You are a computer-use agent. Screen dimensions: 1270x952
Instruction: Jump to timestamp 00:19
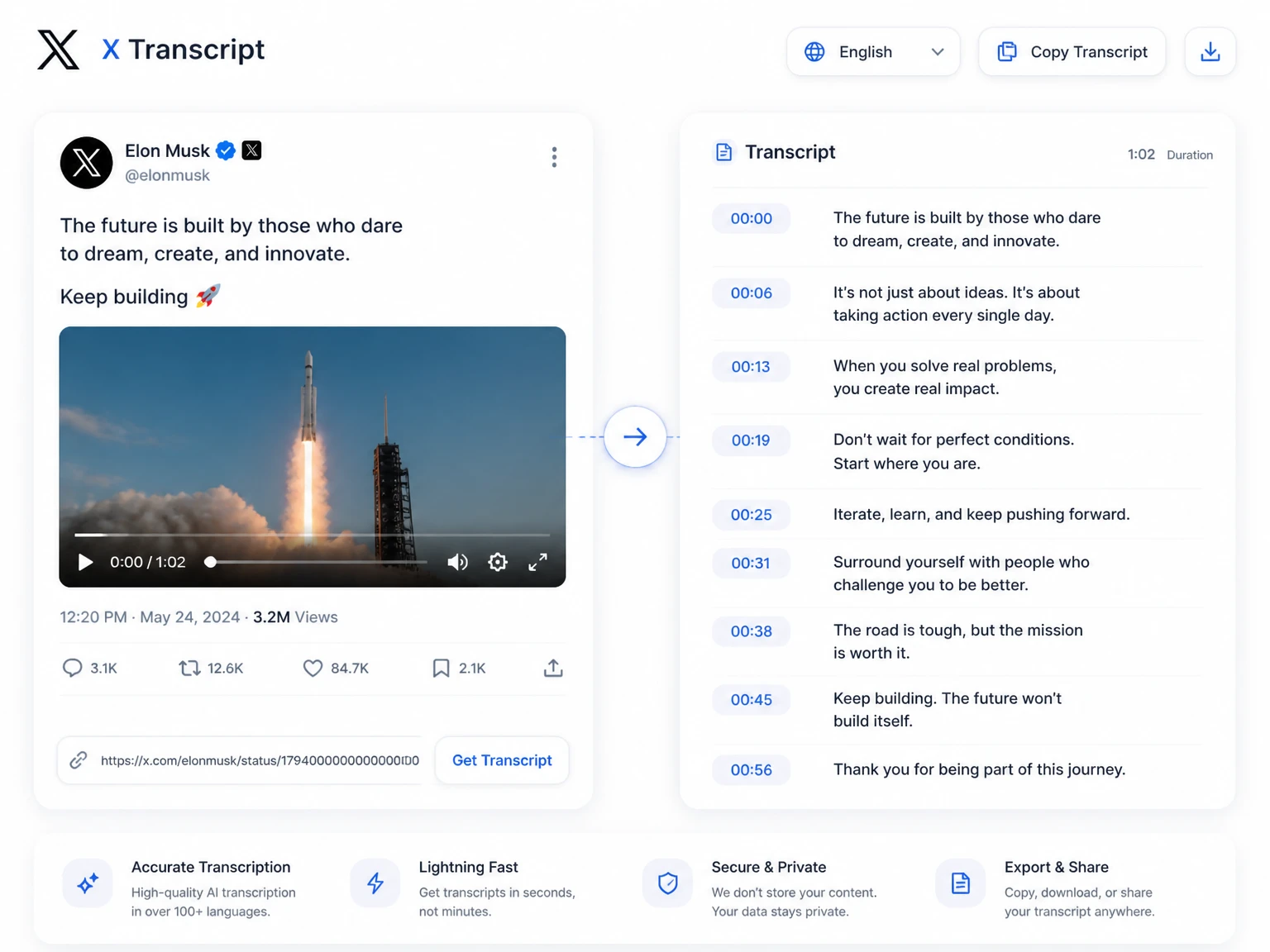(x=751, y=440)
